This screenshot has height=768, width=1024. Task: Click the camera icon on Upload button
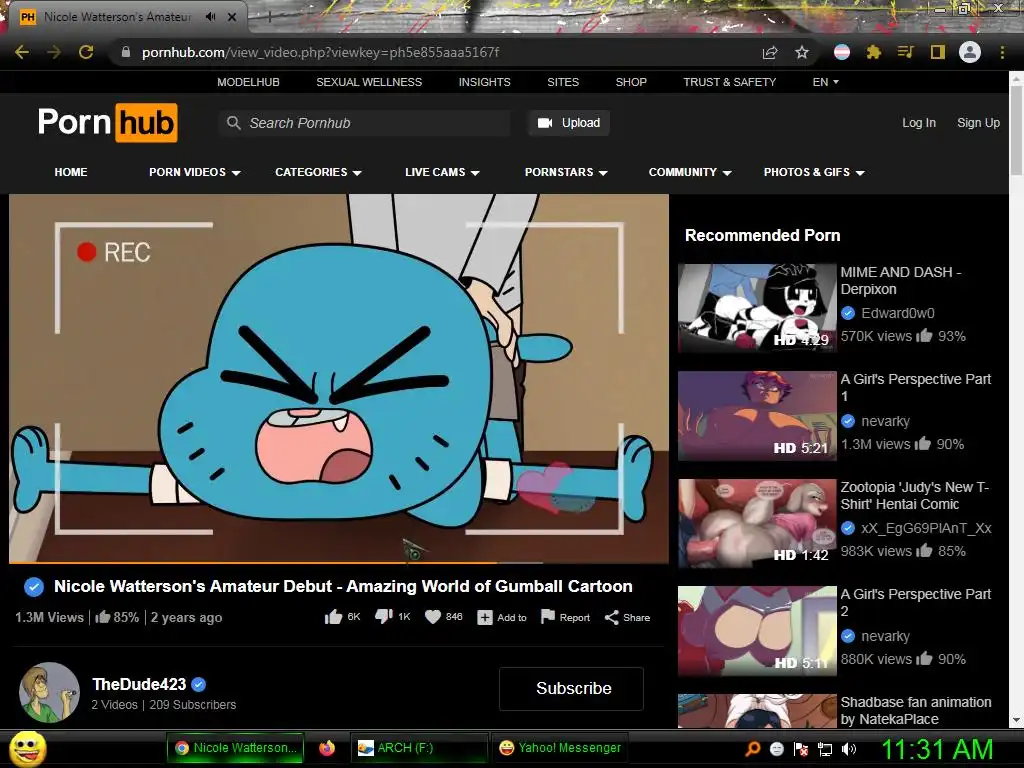[x=545, y=123]
